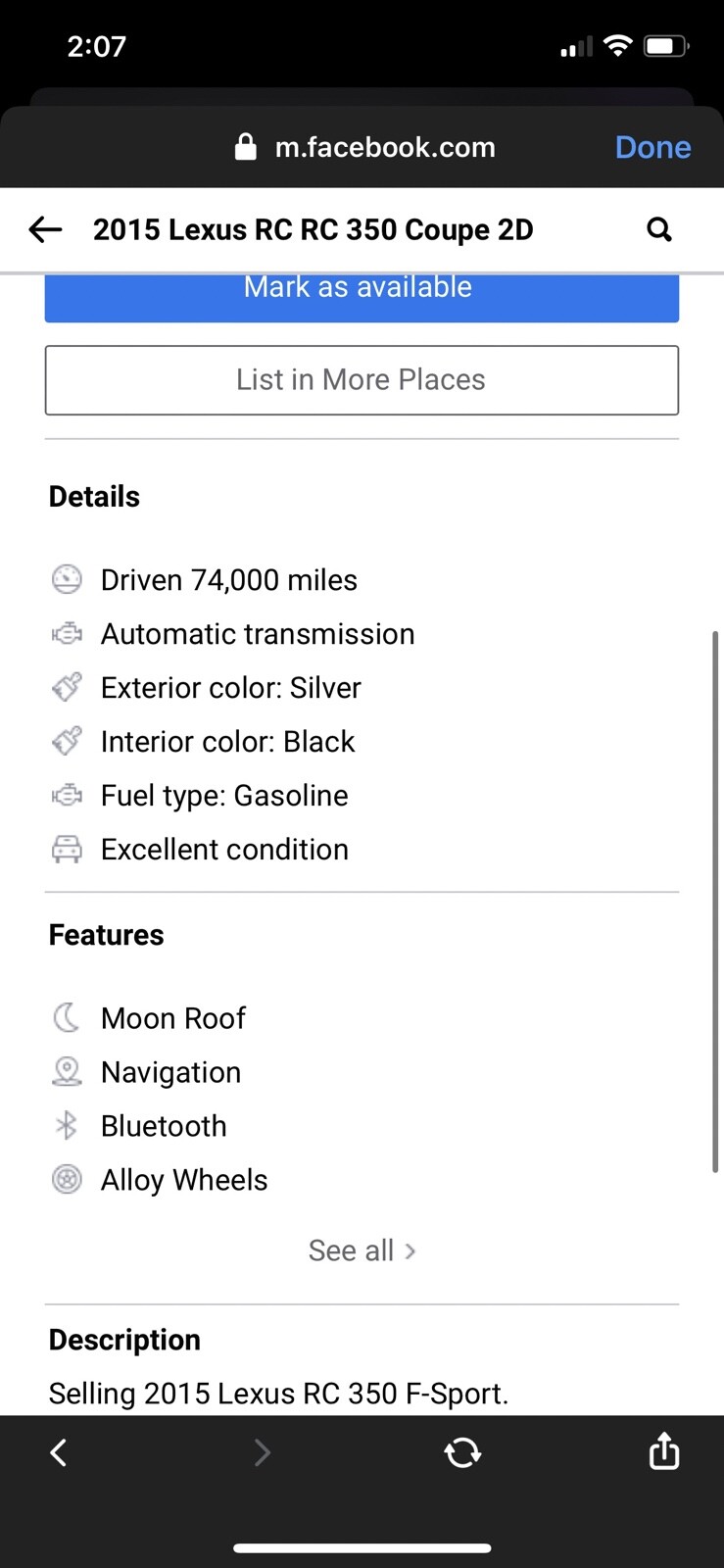The image size is (724, 1568).
Task: Open the share sheet icon
Action: coord(663,1451)
